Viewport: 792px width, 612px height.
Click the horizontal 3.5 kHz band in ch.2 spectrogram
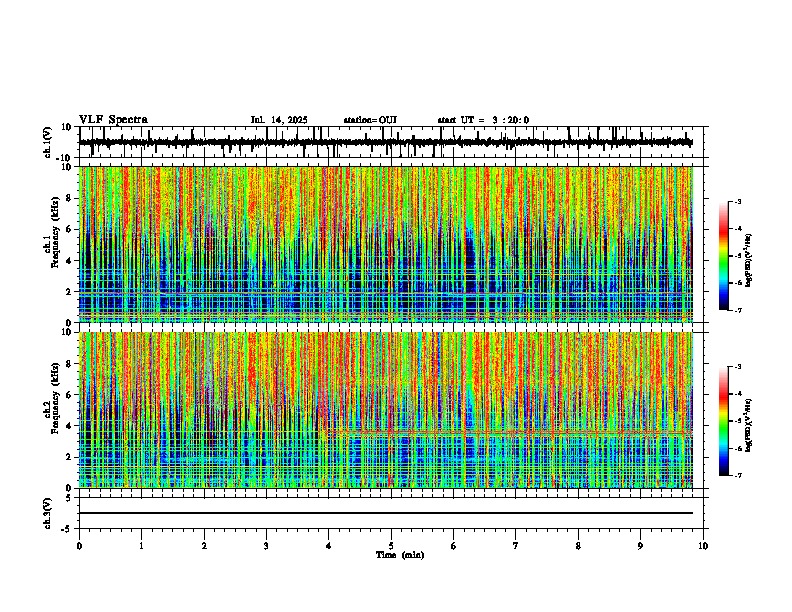coord(510,433)
